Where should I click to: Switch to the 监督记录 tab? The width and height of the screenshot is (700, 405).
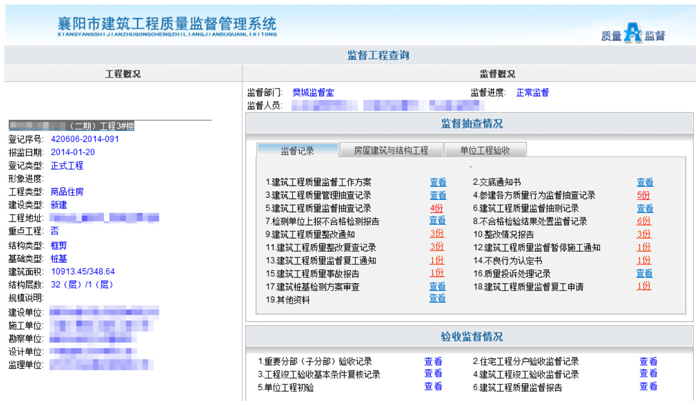click(297, 151)
